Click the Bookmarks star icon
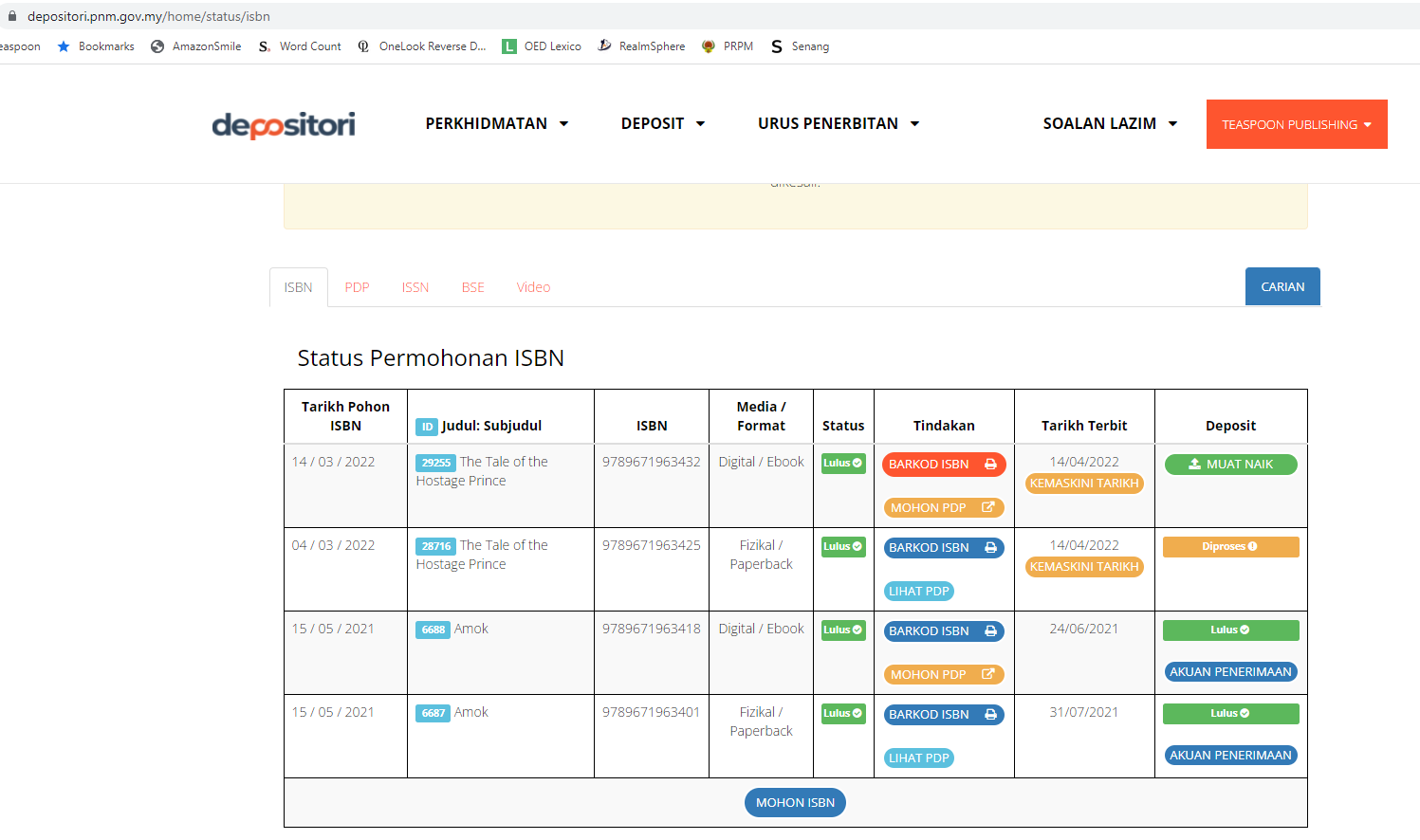 coord(64,46)
